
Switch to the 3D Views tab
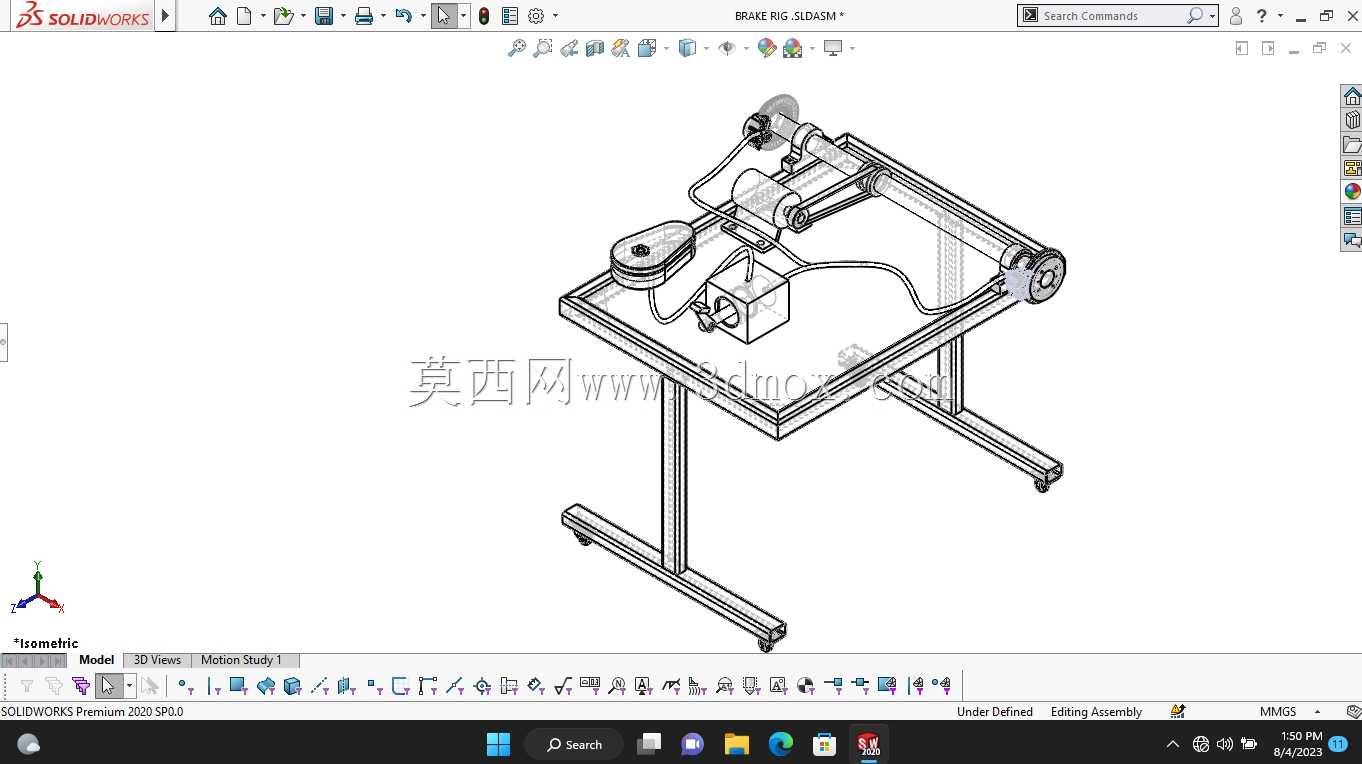(x=157, y=660)
